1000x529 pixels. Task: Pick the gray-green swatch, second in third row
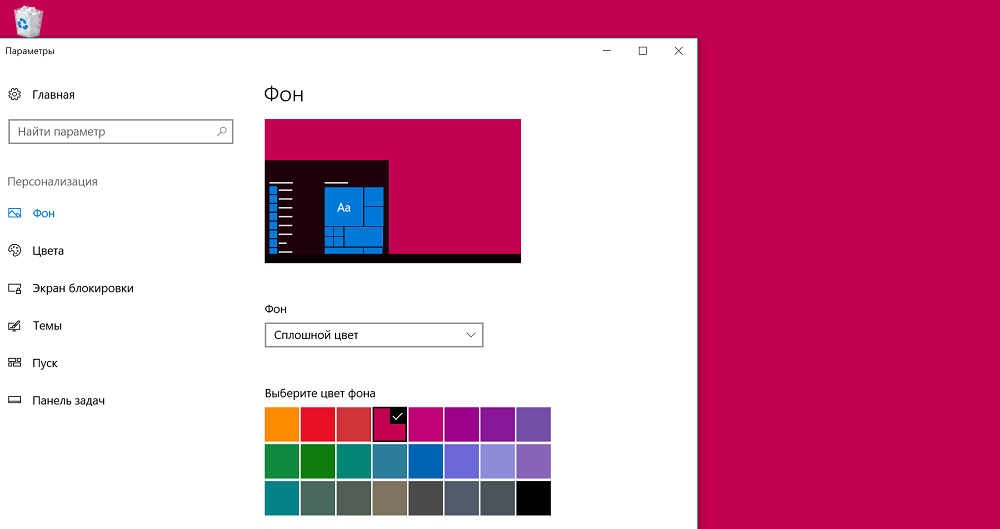tap(318, 498)
